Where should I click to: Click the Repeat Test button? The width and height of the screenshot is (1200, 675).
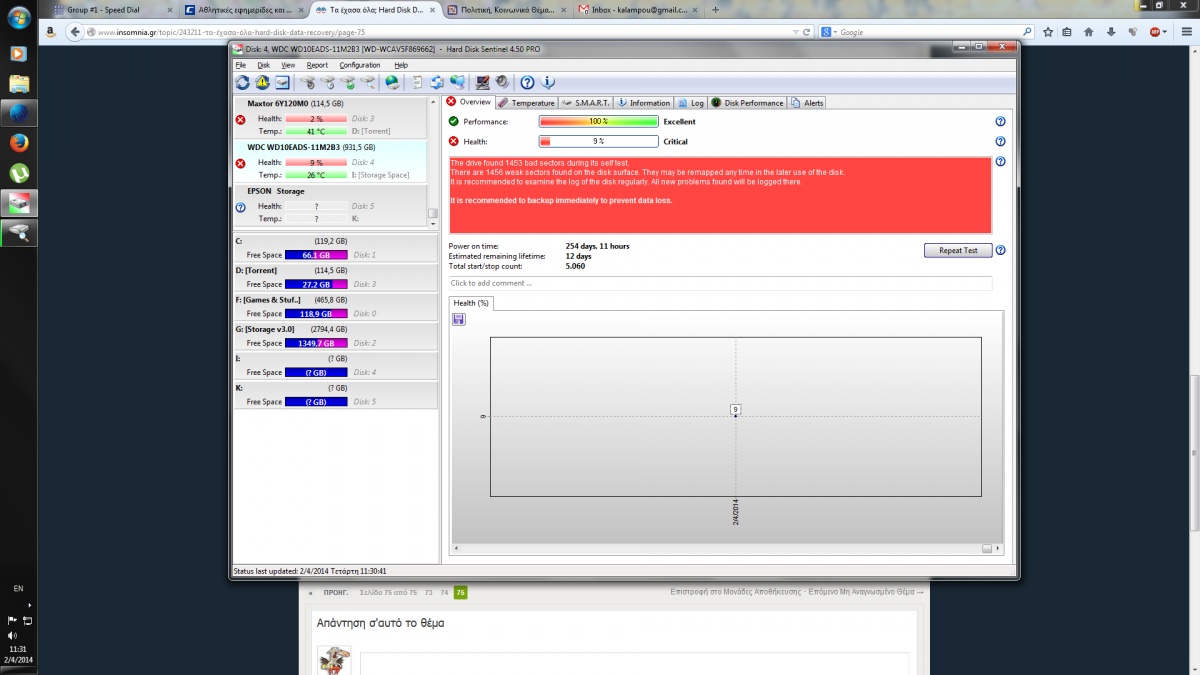[x=957, y=250]
